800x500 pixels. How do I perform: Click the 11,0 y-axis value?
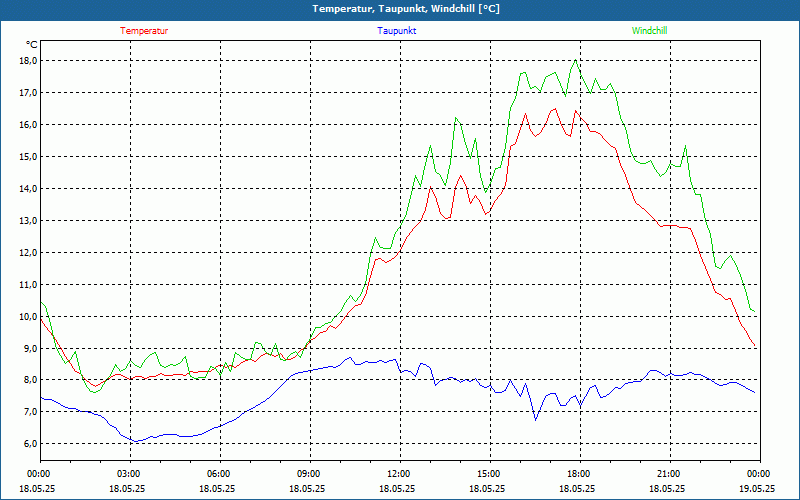[x=28, y=285]
